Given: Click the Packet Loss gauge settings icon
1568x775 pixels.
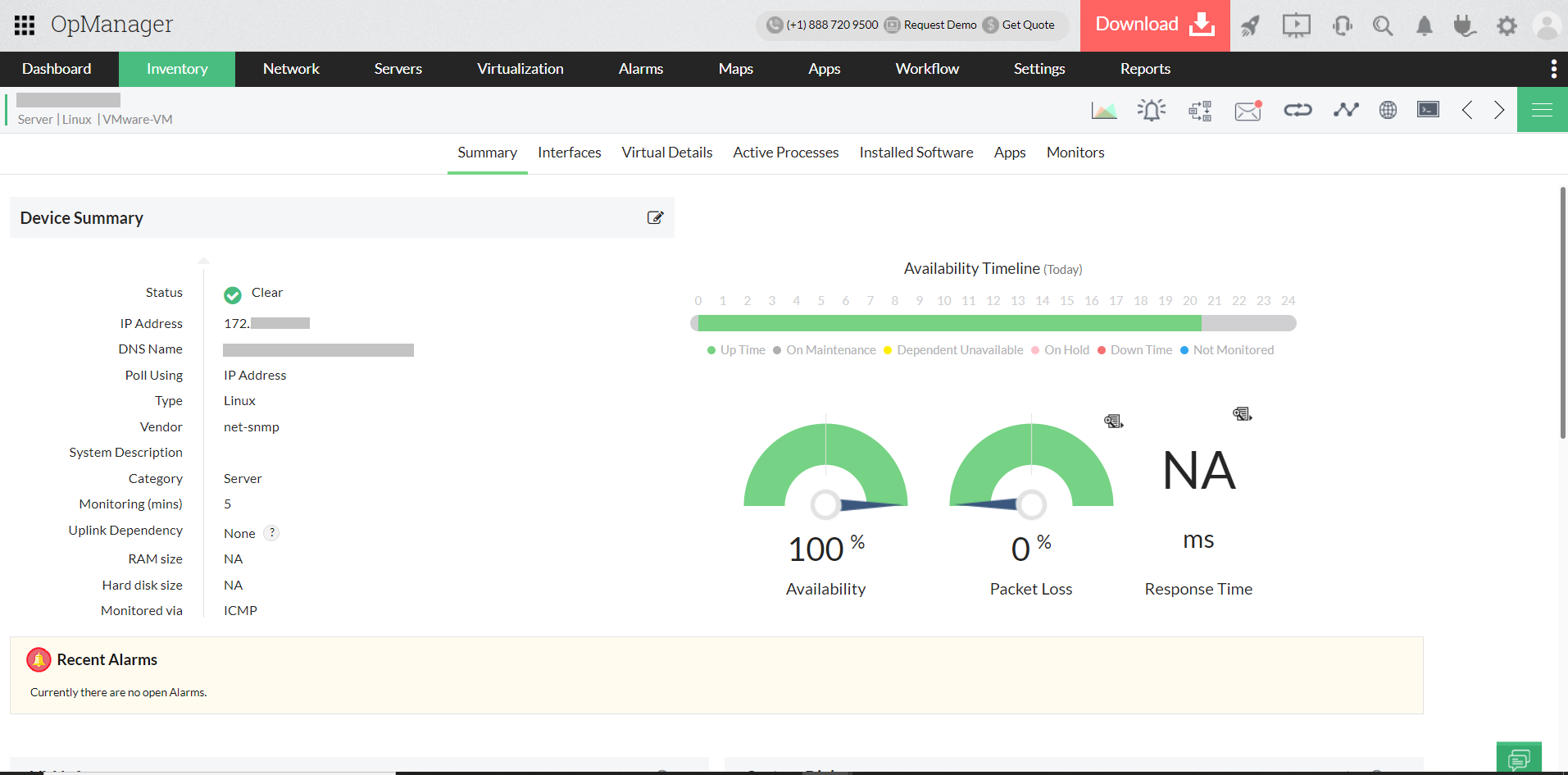Looking at the screenshot, I should coord(1113,421).
